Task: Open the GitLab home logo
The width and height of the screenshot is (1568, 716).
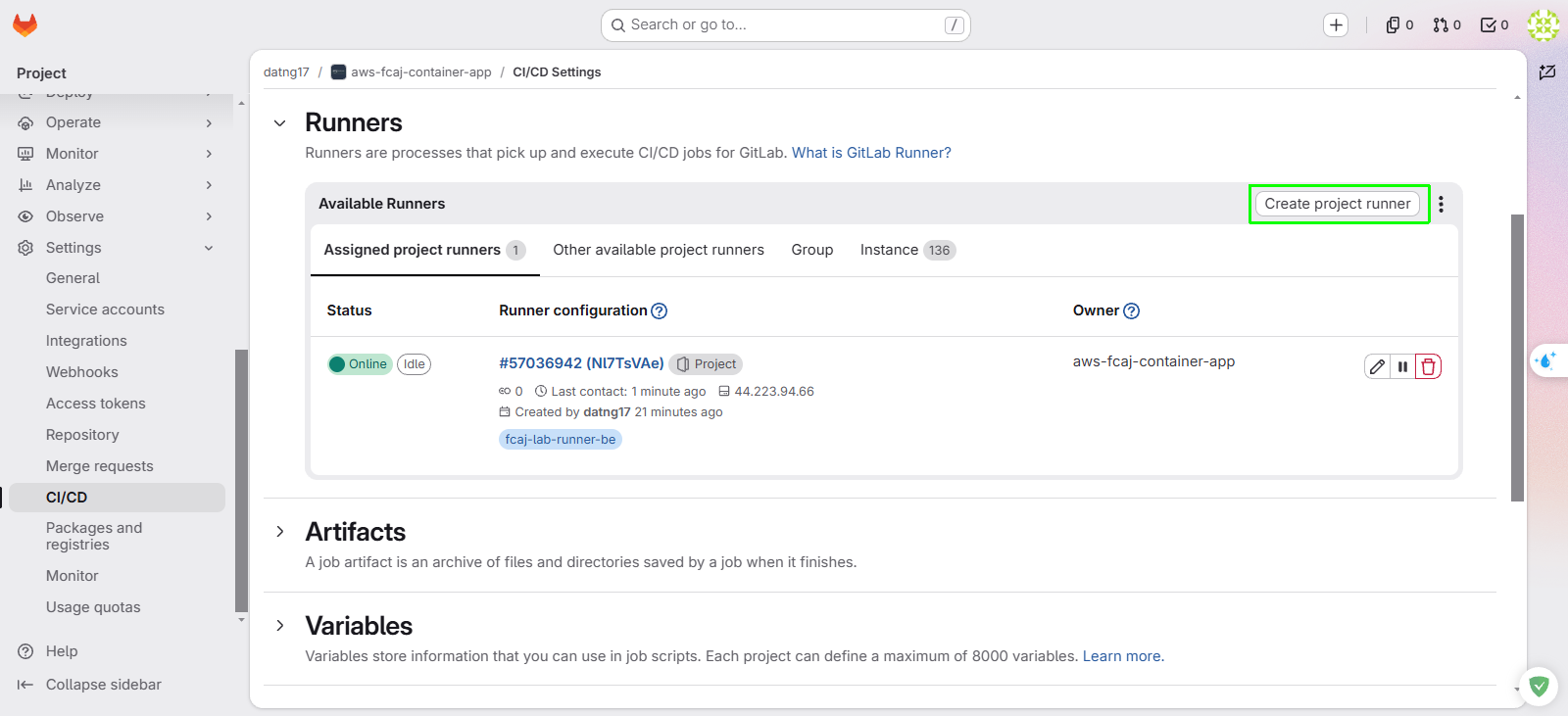Action: (x=25, y=25)
